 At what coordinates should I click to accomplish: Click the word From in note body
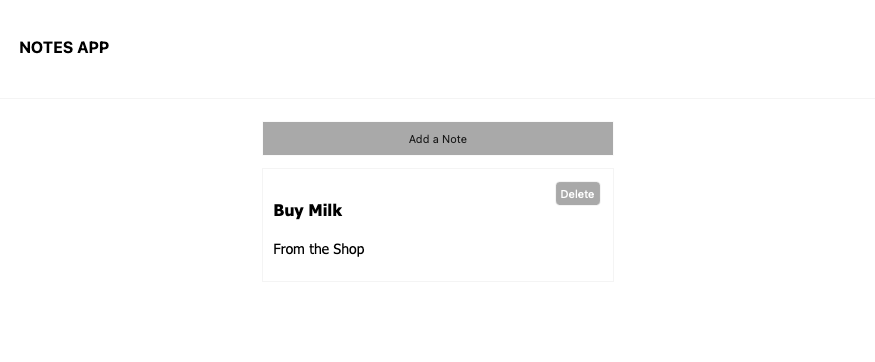289,249
